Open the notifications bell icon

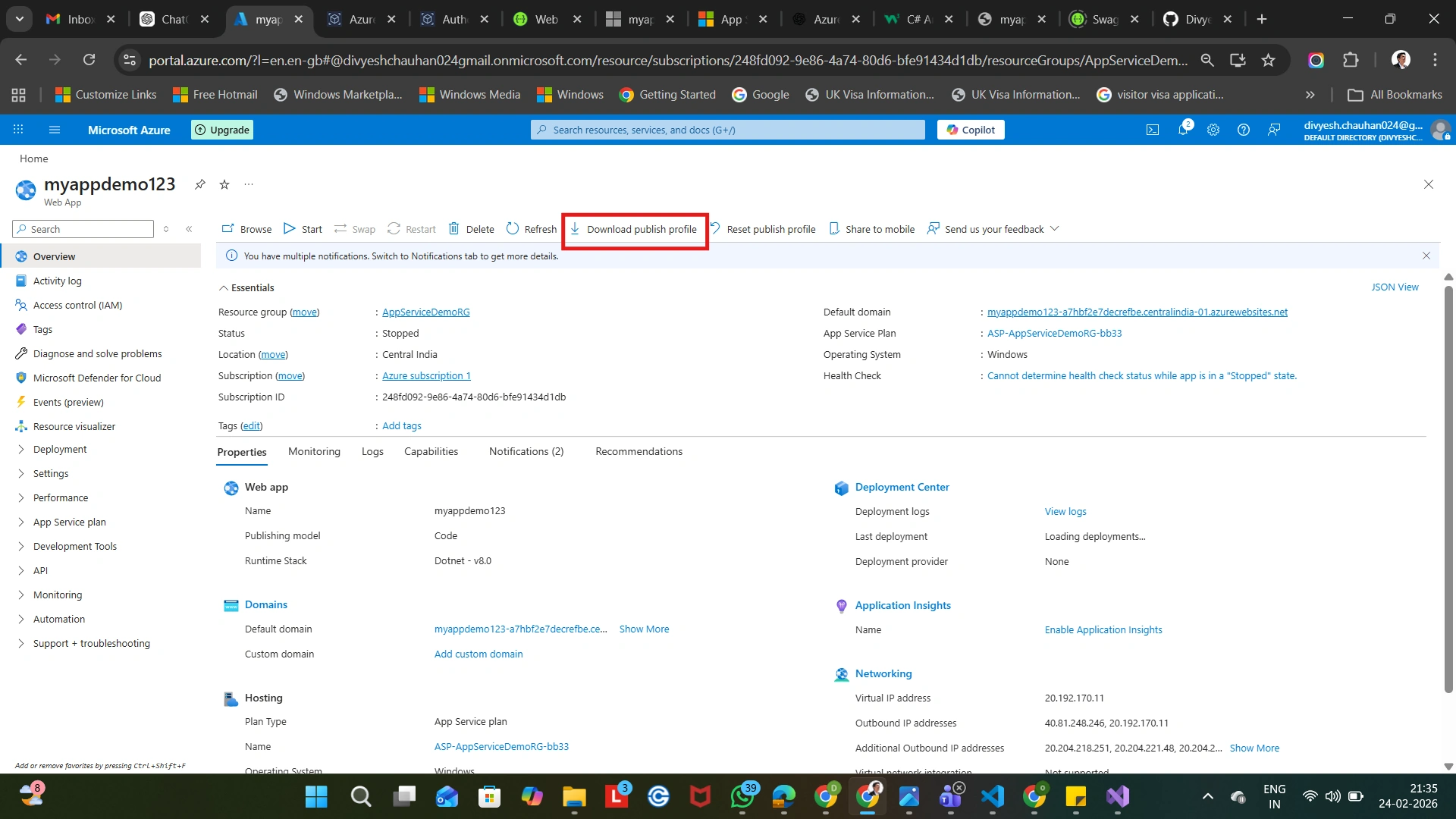coord(1183,130)
